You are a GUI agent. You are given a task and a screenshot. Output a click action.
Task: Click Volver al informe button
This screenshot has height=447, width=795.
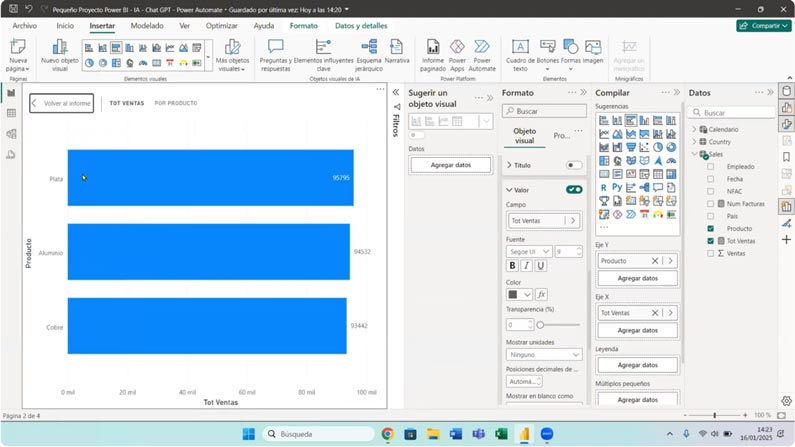[61, 103]
